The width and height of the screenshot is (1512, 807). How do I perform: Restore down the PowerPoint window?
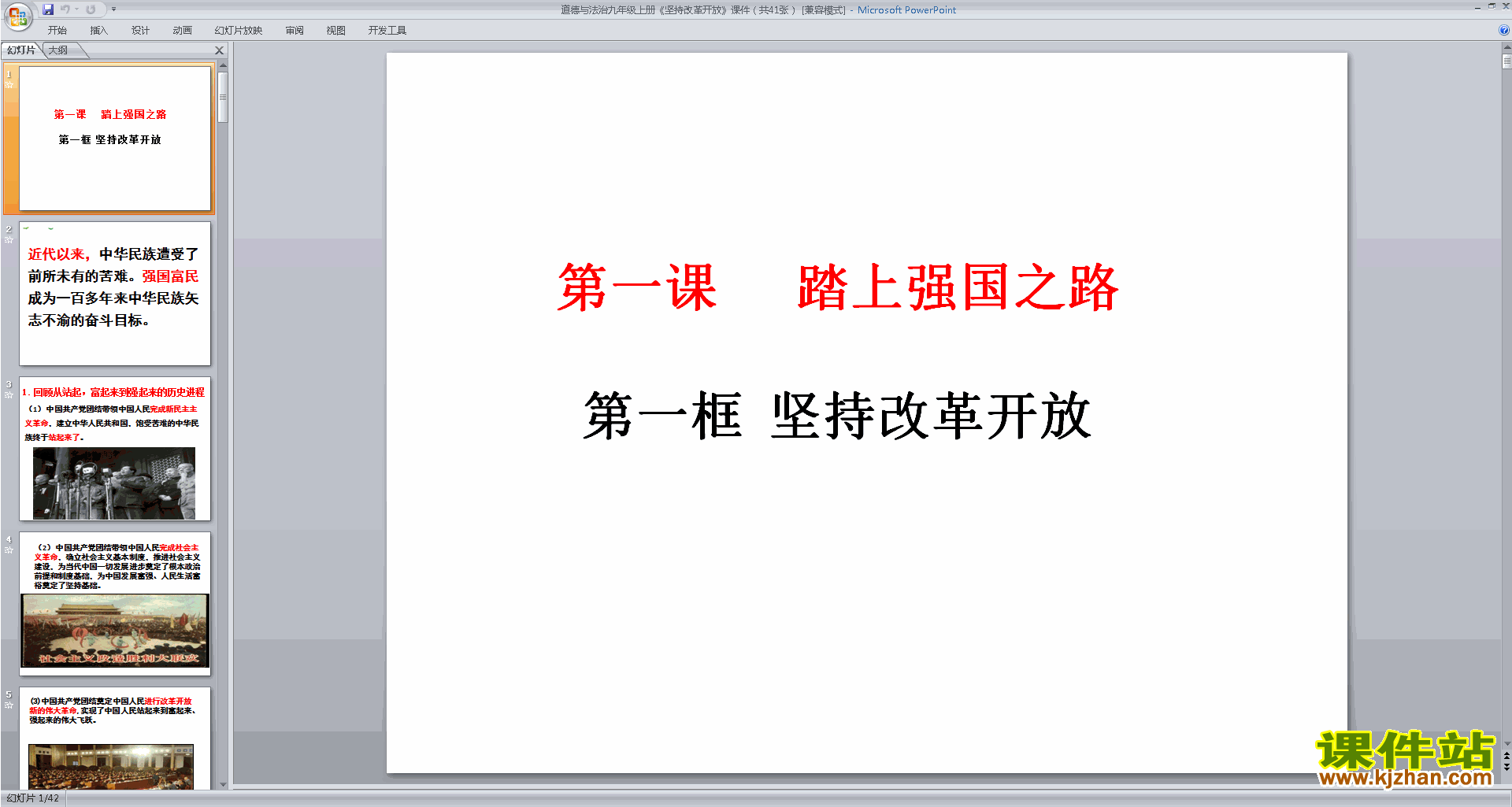pyautogui.click(x=1492, y=6)
